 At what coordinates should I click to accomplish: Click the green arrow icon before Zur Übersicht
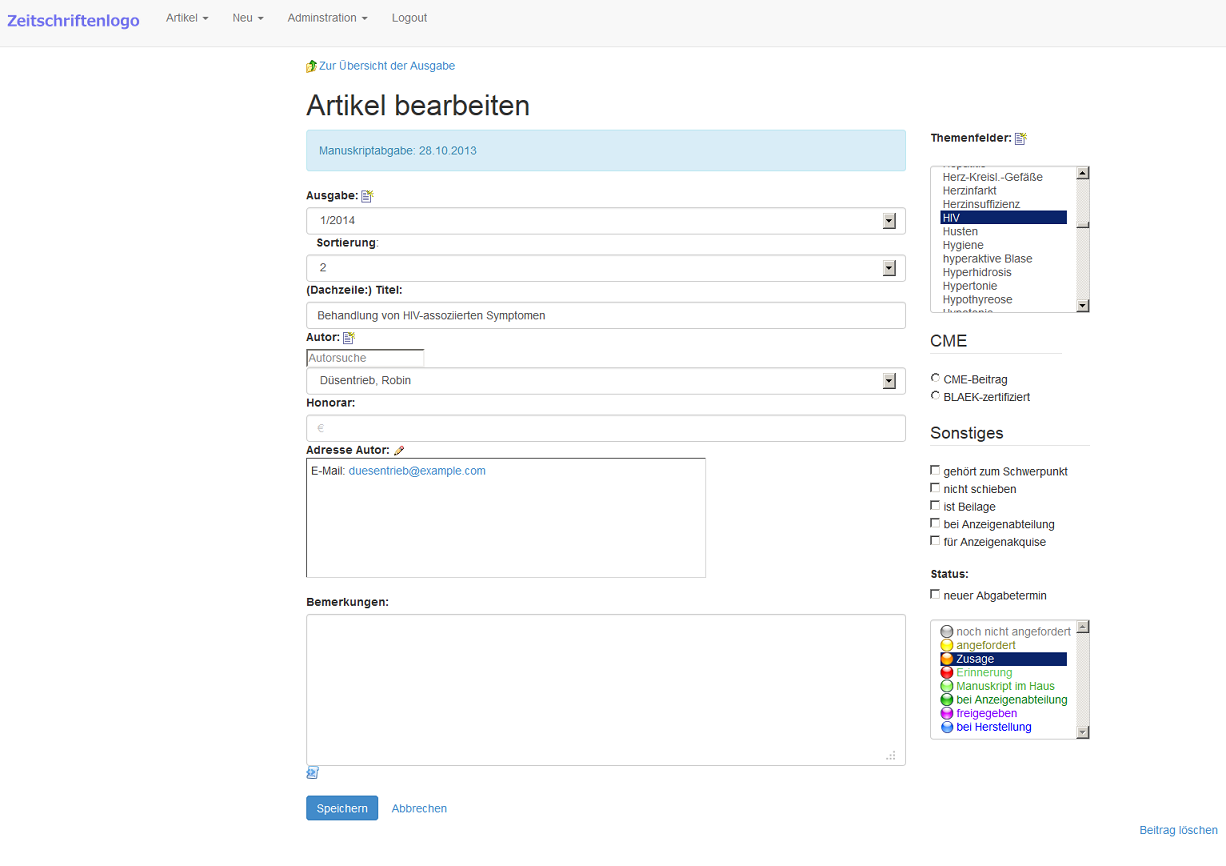(x=311, y=66)
